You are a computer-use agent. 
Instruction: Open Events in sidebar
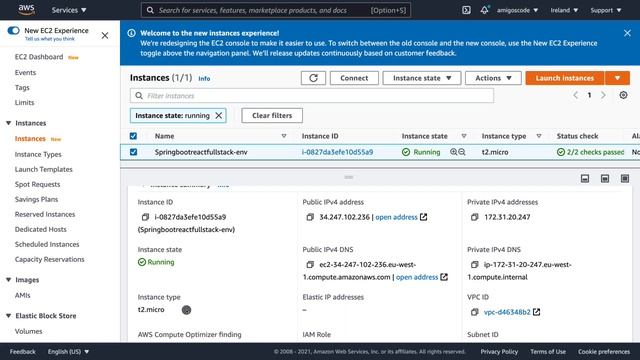click(25, 72)
